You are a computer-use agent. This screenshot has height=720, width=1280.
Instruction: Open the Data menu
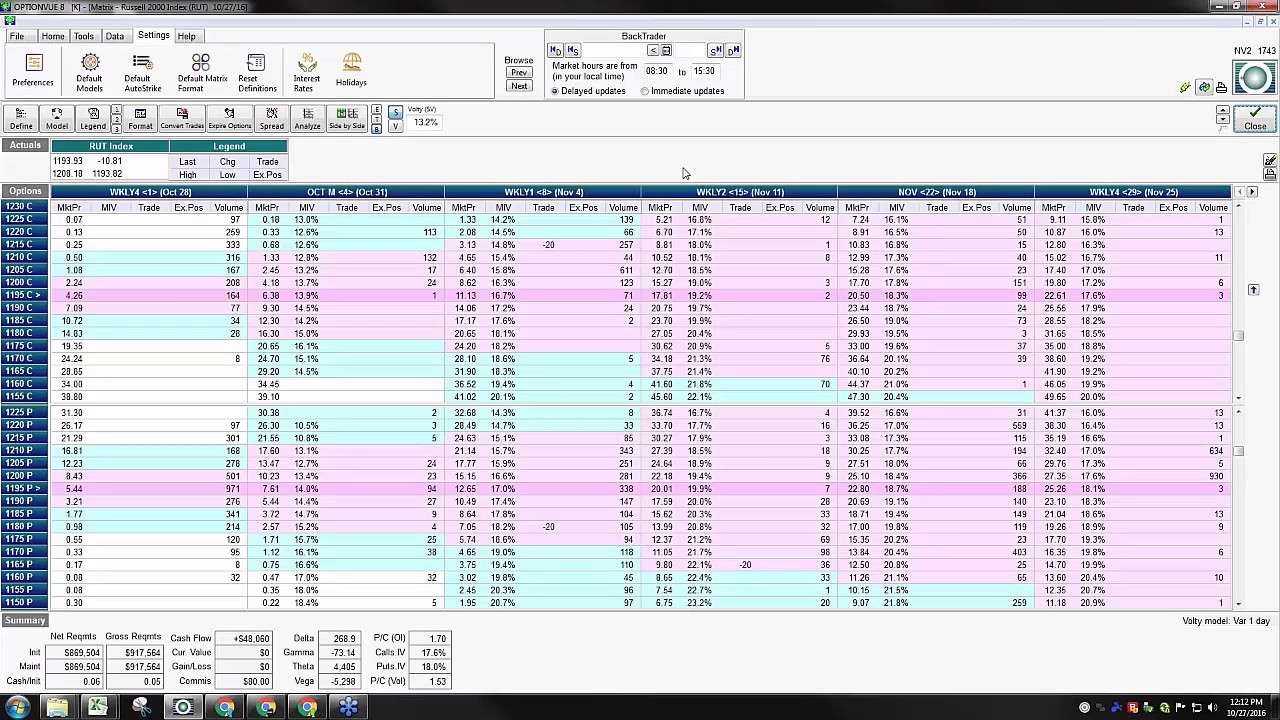coord(115,36)
